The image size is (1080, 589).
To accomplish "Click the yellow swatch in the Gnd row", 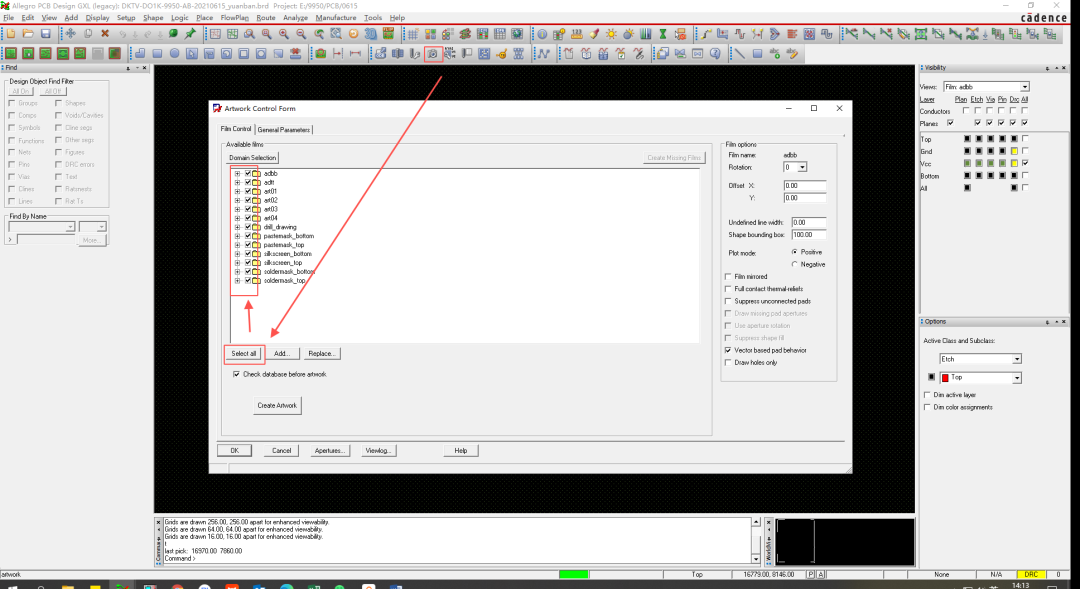I will pos(1014,151).
